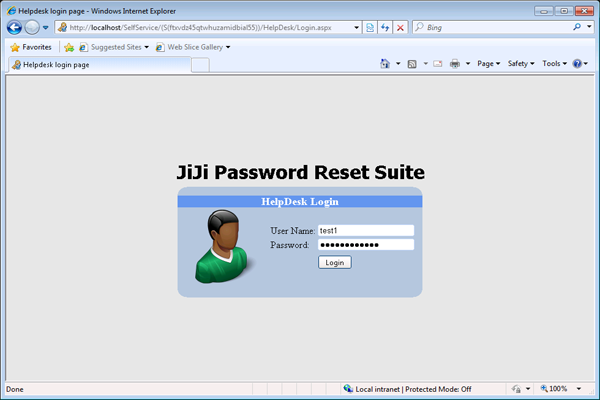Click the browser Forward arrow button

[x=32, y=28]
